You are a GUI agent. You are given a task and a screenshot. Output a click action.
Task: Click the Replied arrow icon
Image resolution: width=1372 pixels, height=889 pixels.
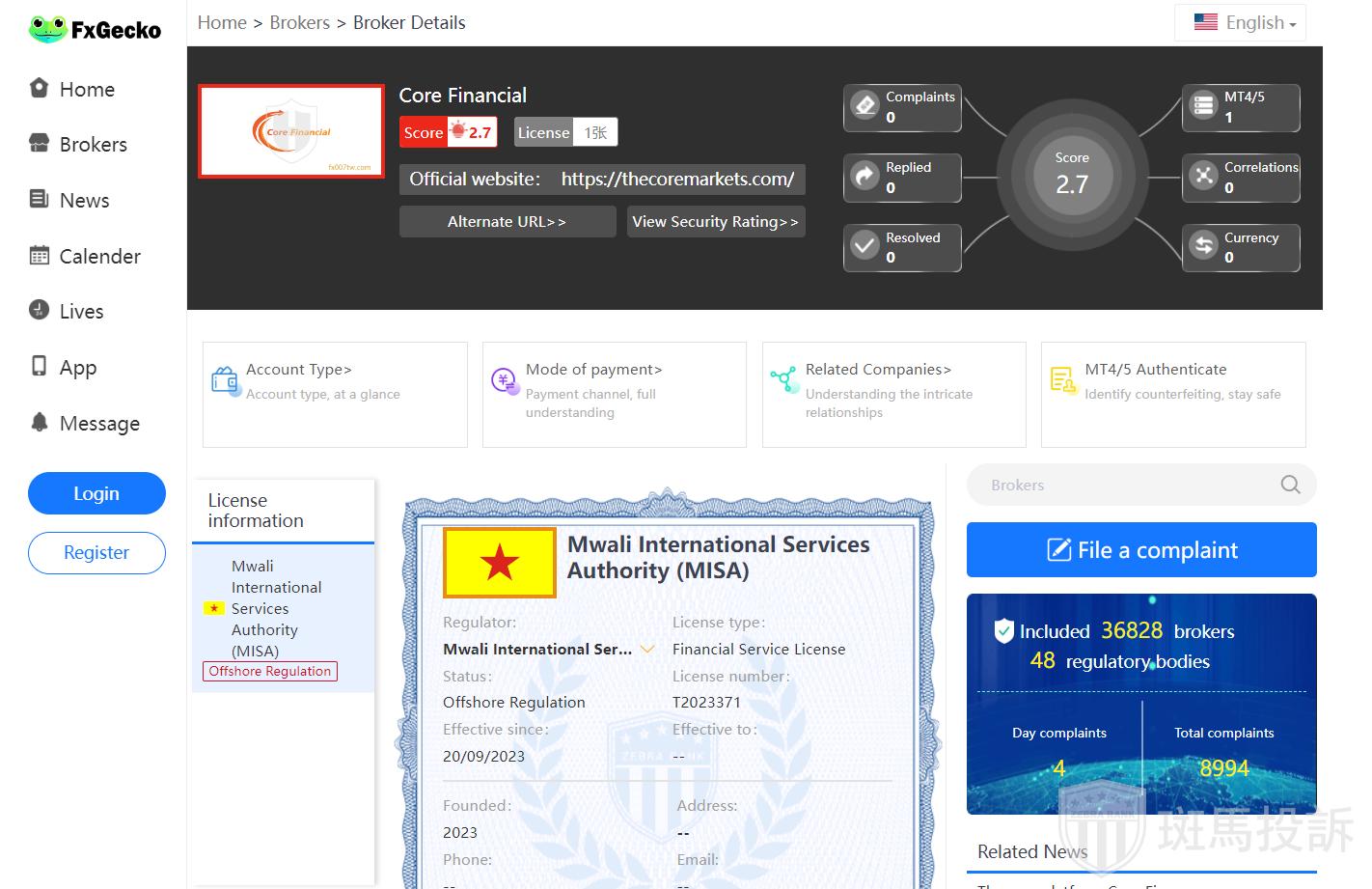865,176
